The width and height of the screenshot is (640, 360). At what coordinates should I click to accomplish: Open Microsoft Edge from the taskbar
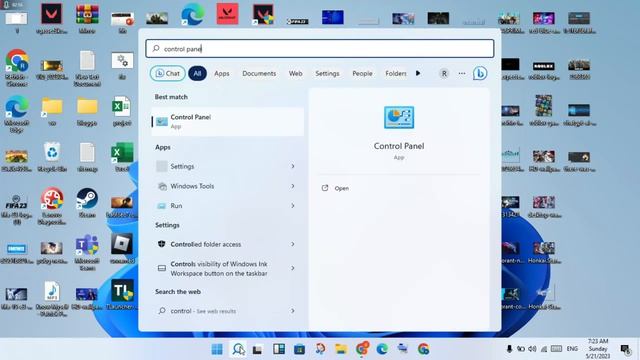coord(382,349)
